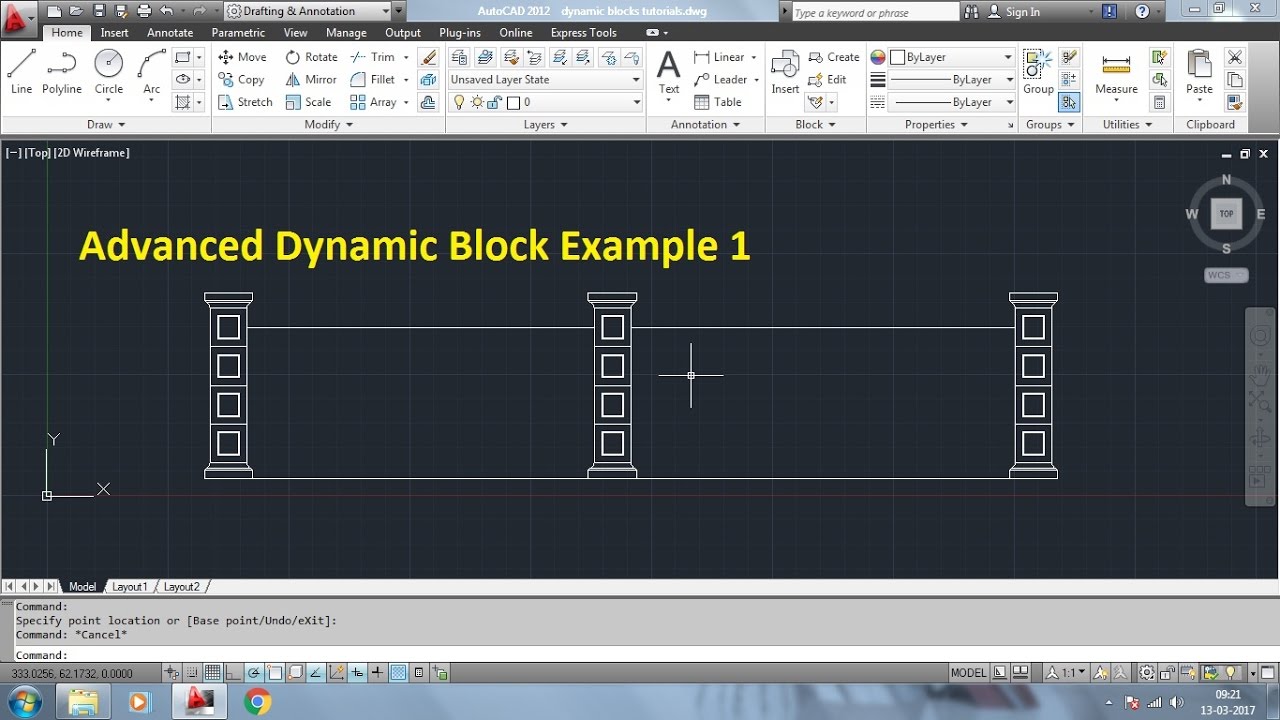
Task: Select the Circle tool
Action: click(x=109, y=72)
